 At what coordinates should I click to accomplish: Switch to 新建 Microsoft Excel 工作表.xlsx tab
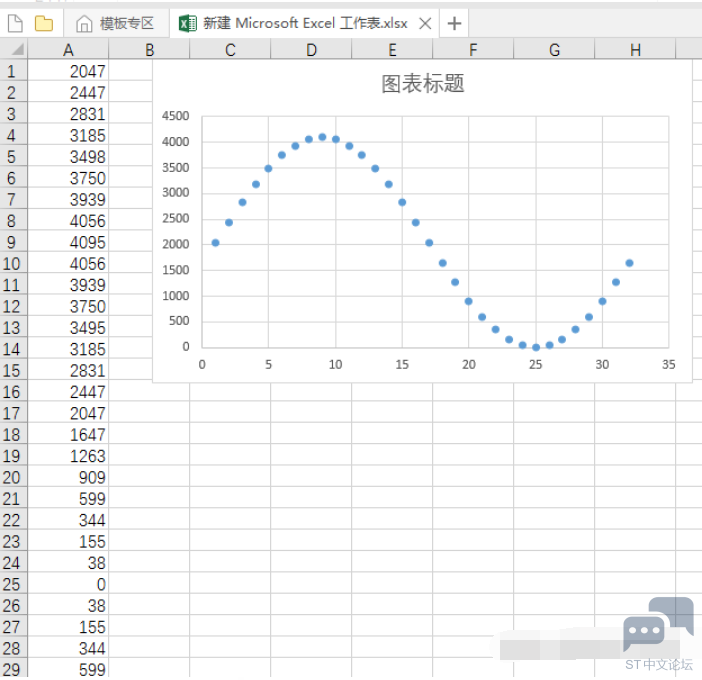click(304, 23)
